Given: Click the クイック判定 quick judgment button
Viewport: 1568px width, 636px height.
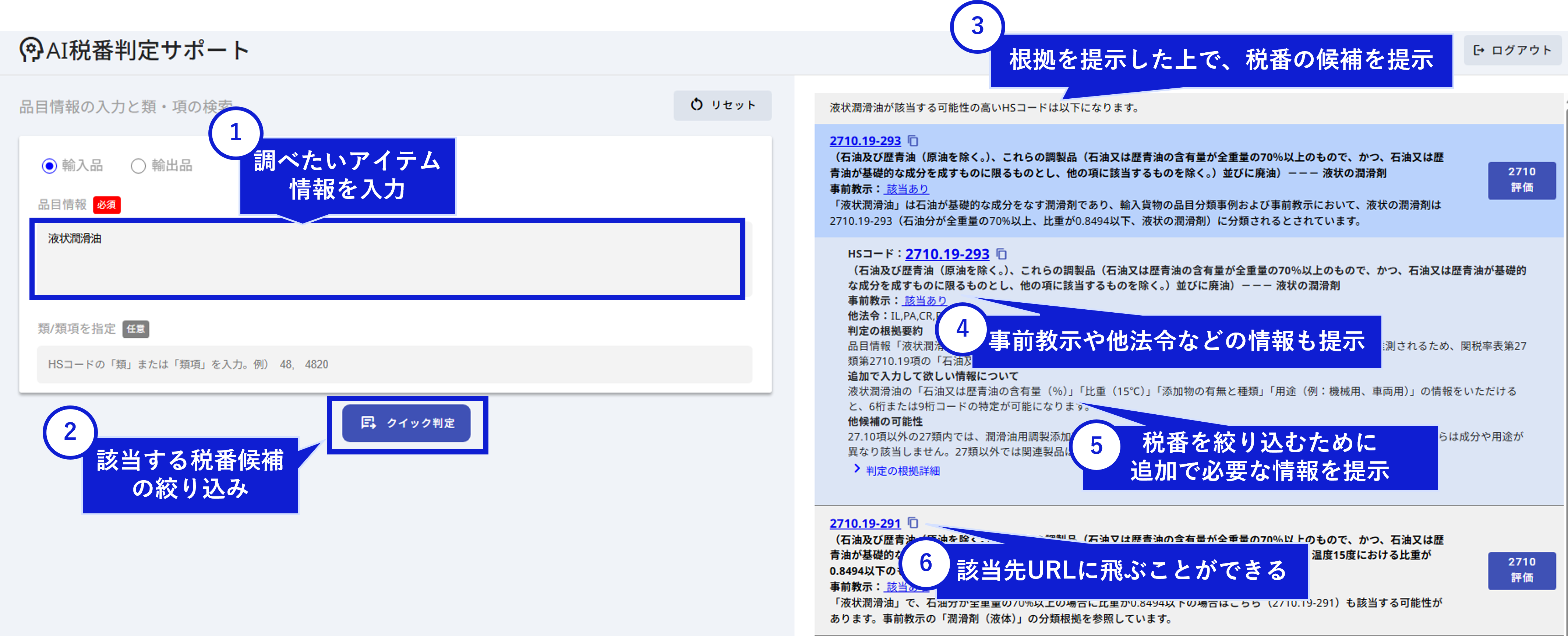Looking at the screenshot, I should tap(406, 423).
